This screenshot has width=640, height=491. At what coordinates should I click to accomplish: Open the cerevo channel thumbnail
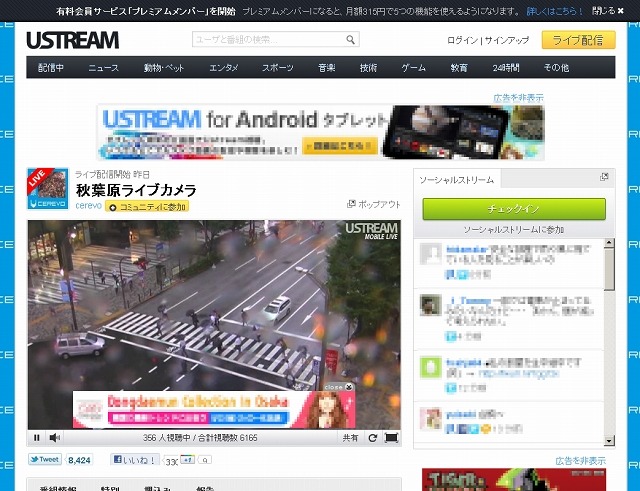pos(48,189)
